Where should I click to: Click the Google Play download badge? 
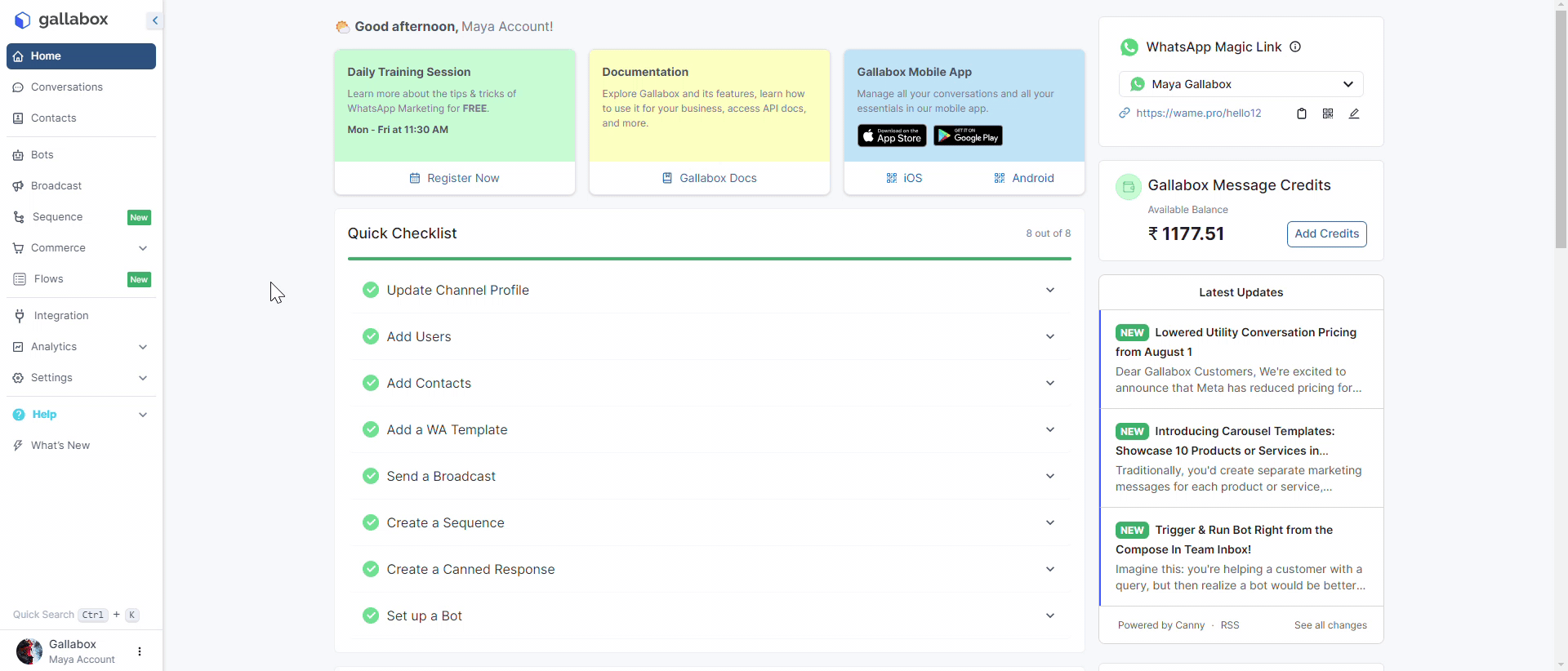968,136
